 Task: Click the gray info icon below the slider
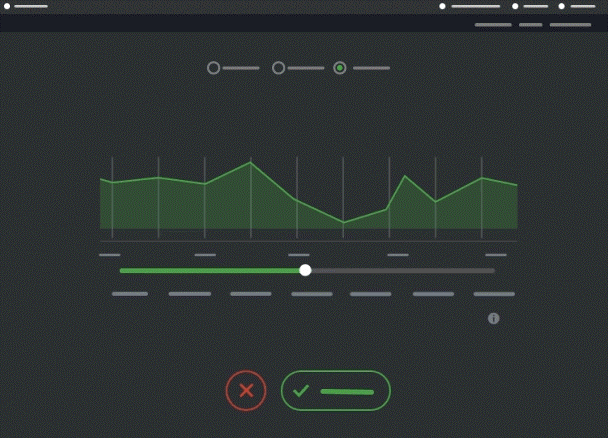[x=493, y=318]
